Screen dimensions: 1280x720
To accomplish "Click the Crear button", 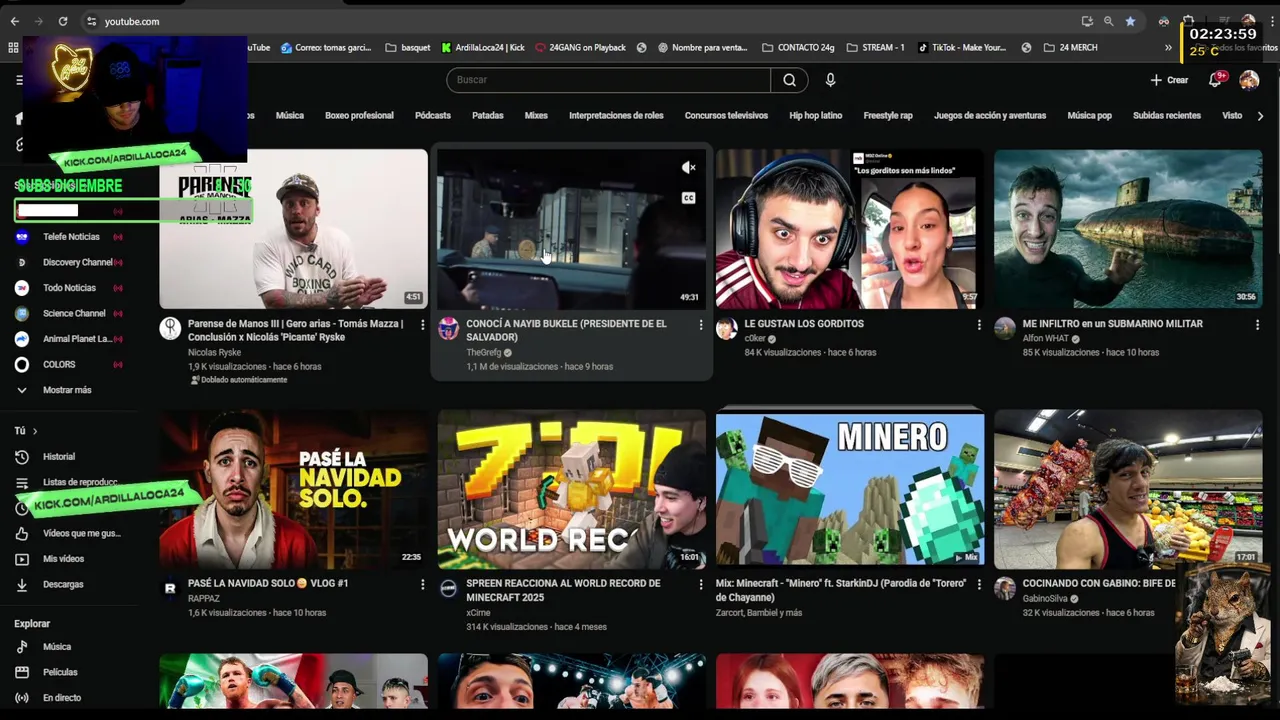I will pos(1169,80).
